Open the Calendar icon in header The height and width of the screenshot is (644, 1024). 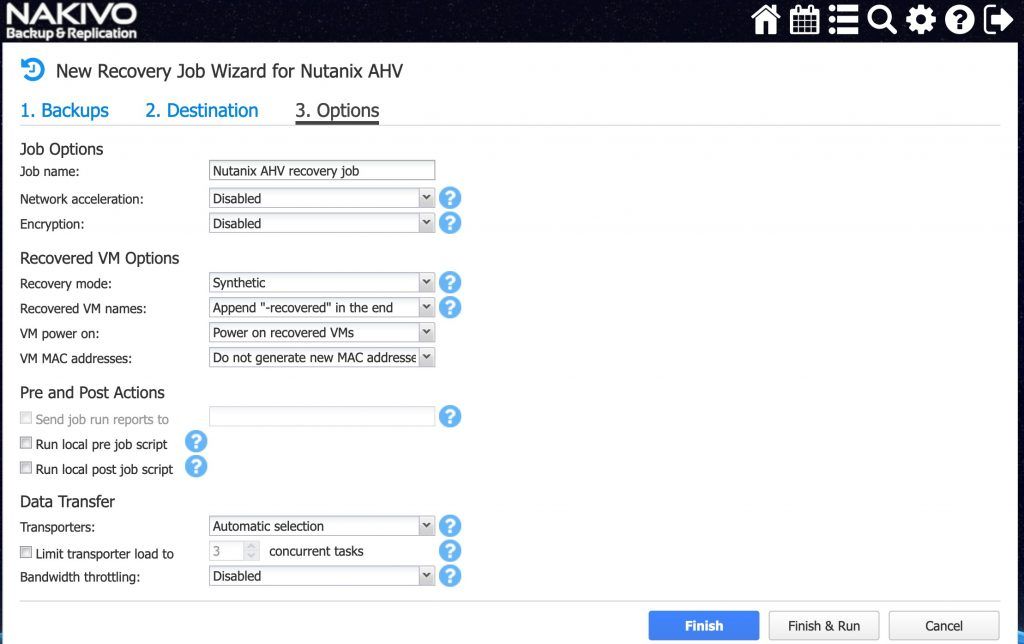point(805,20)
